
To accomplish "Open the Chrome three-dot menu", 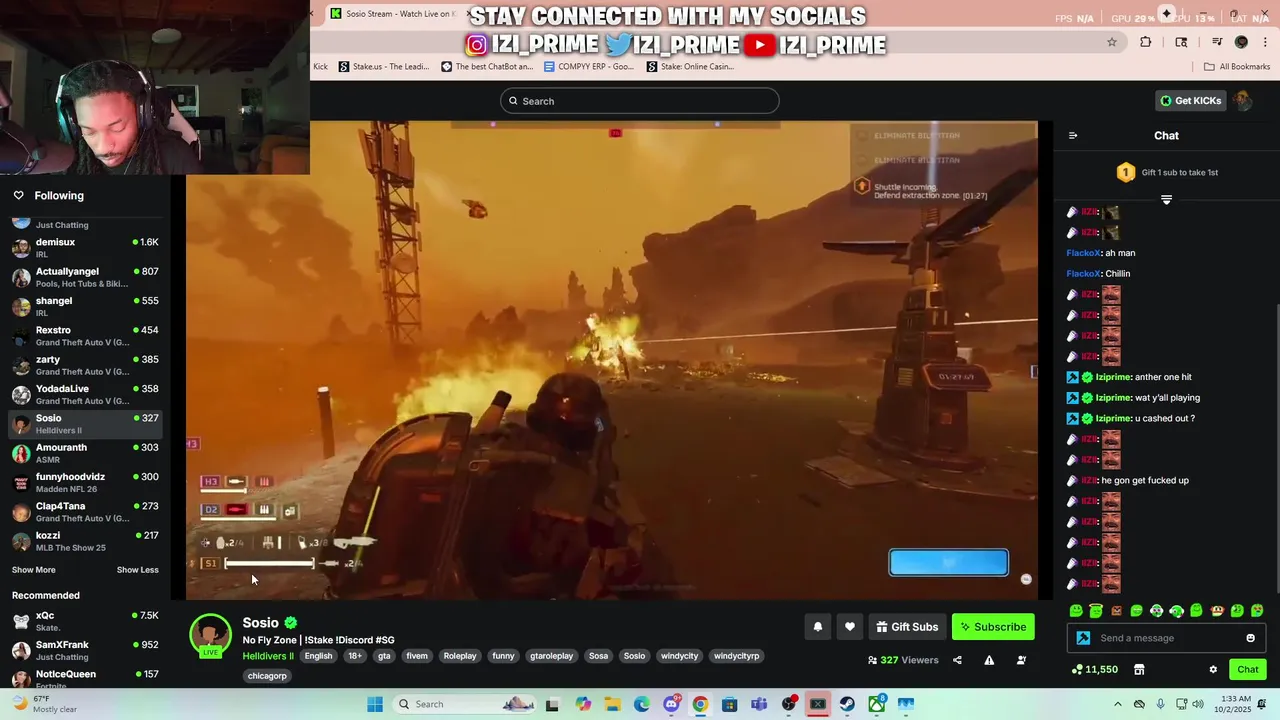I will click(1266, 42).
